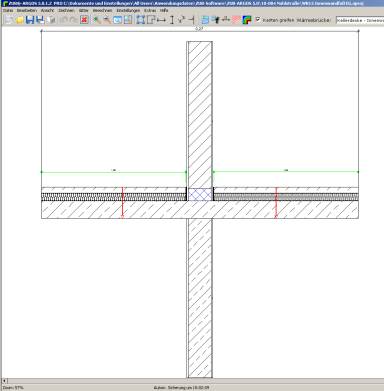
Task: Select the blue cross-hatched block in wall
Action: 200,194
